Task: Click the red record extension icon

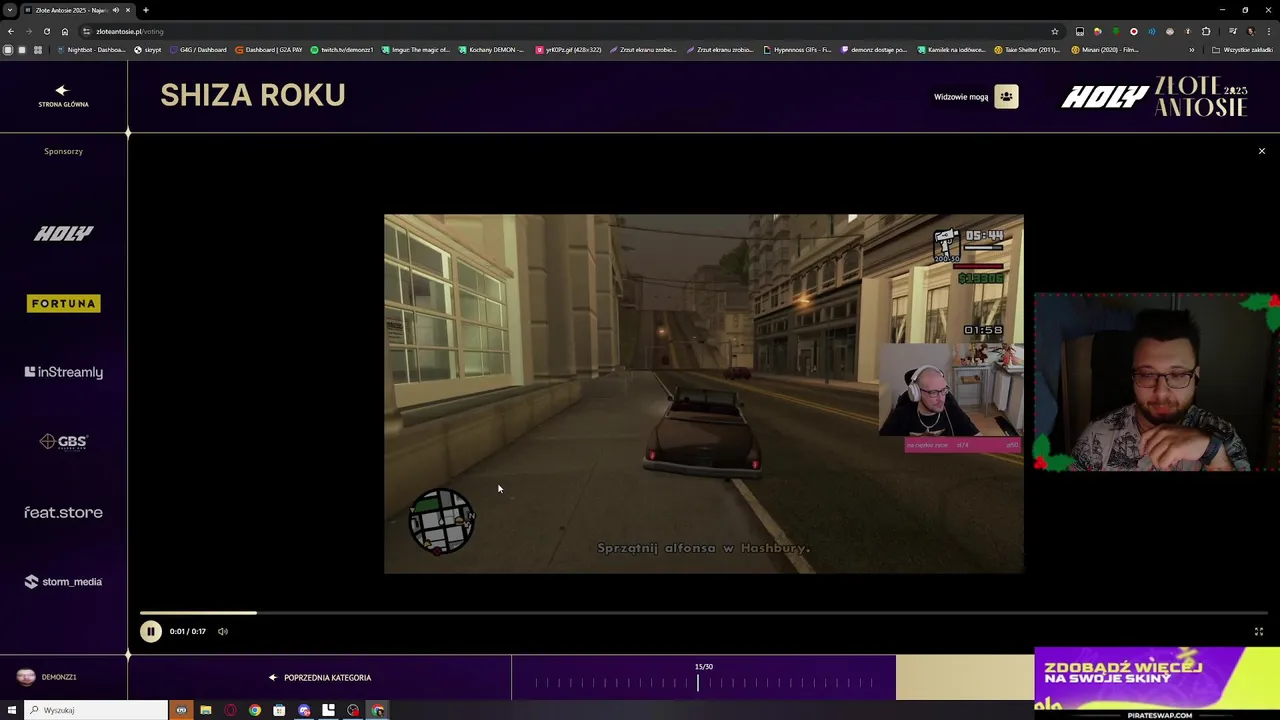Action: pos(1133,31)
